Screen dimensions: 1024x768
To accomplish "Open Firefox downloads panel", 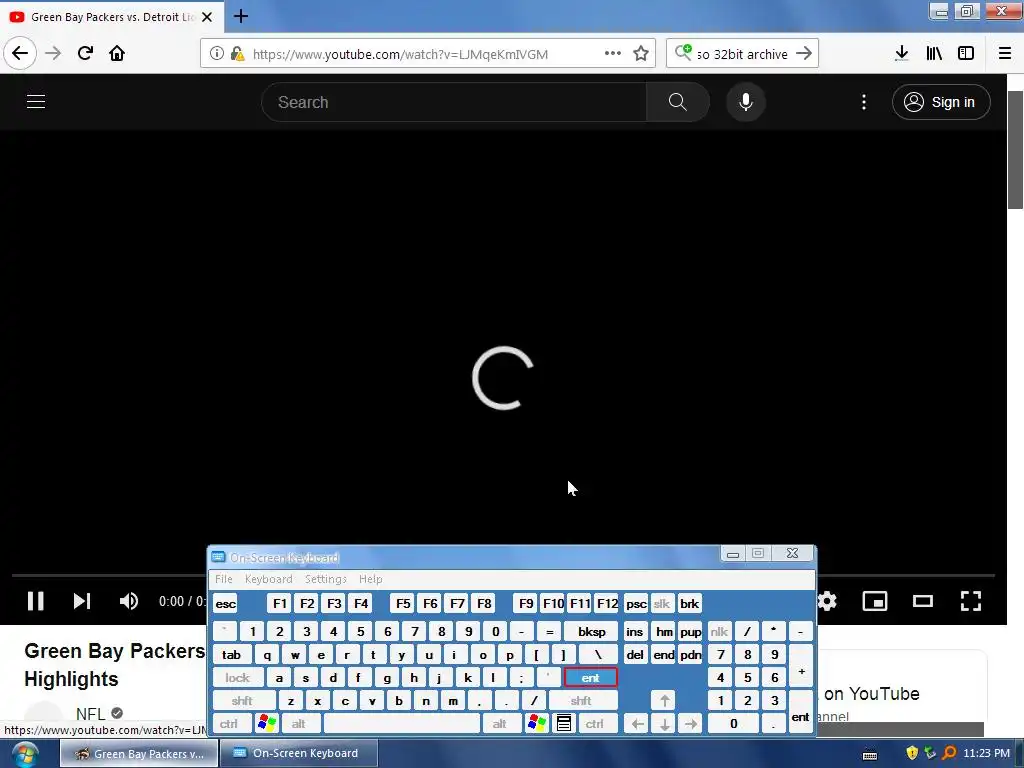I will point(901,53).
